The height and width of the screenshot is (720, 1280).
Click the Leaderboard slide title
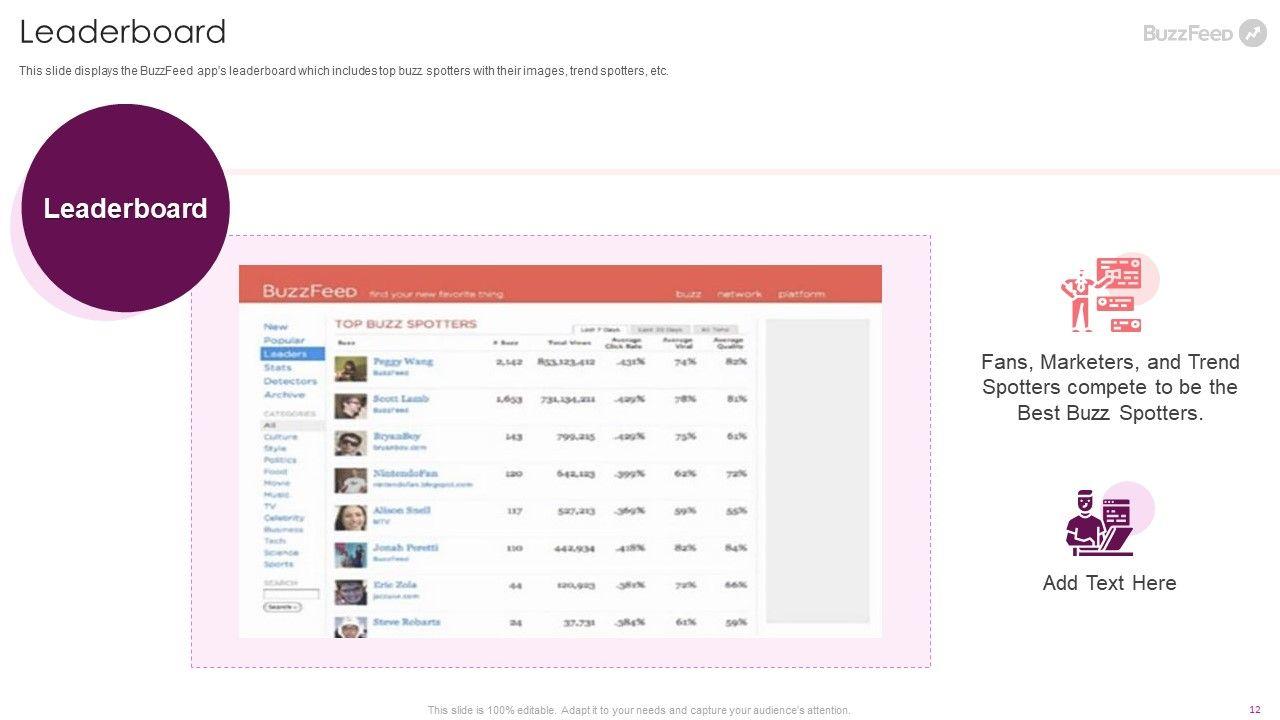[123, 32]
